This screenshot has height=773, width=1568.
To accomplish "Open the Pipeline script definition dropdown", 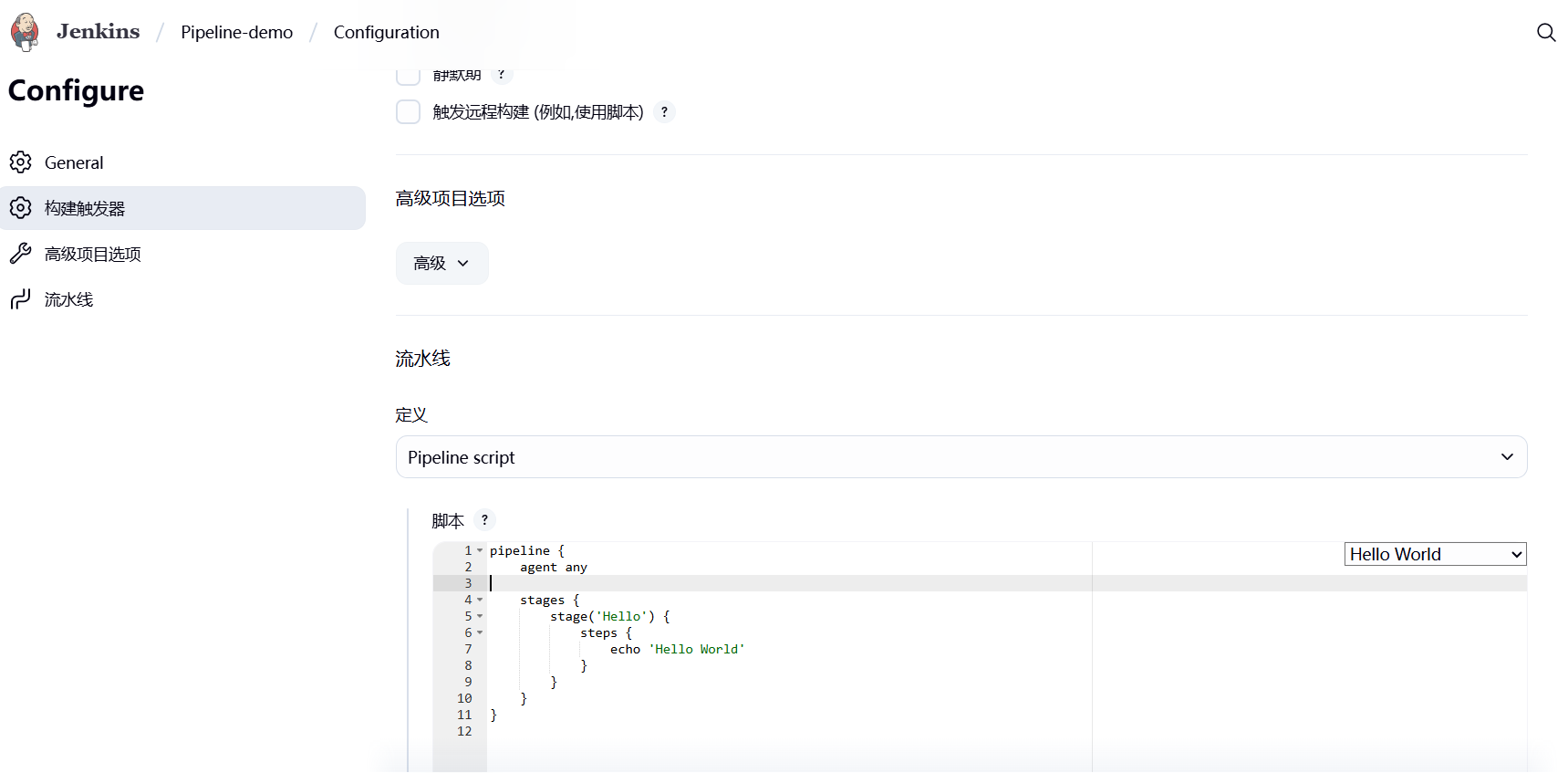I will (961, 457).
